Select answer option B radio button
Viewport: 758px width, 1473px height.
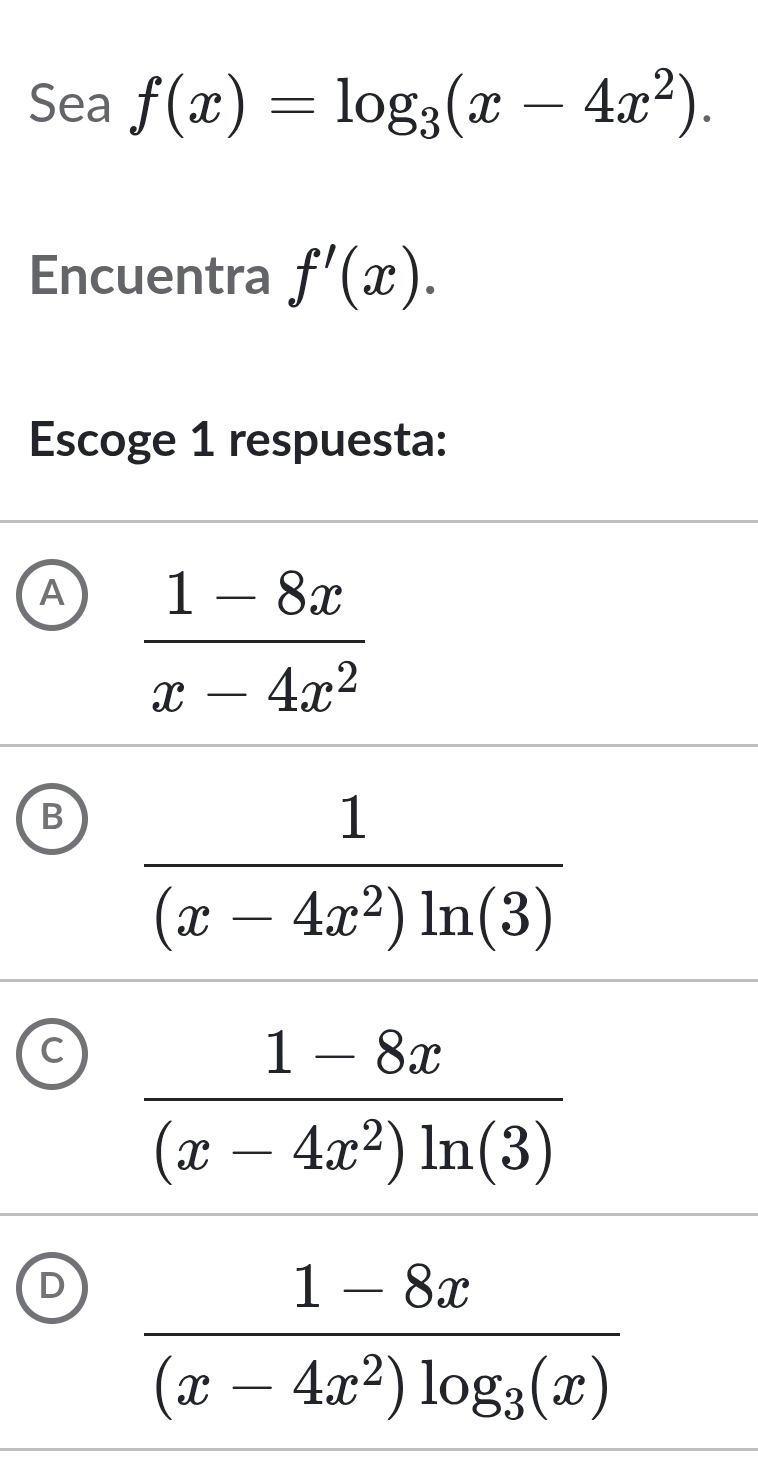(x=55, y=816)
